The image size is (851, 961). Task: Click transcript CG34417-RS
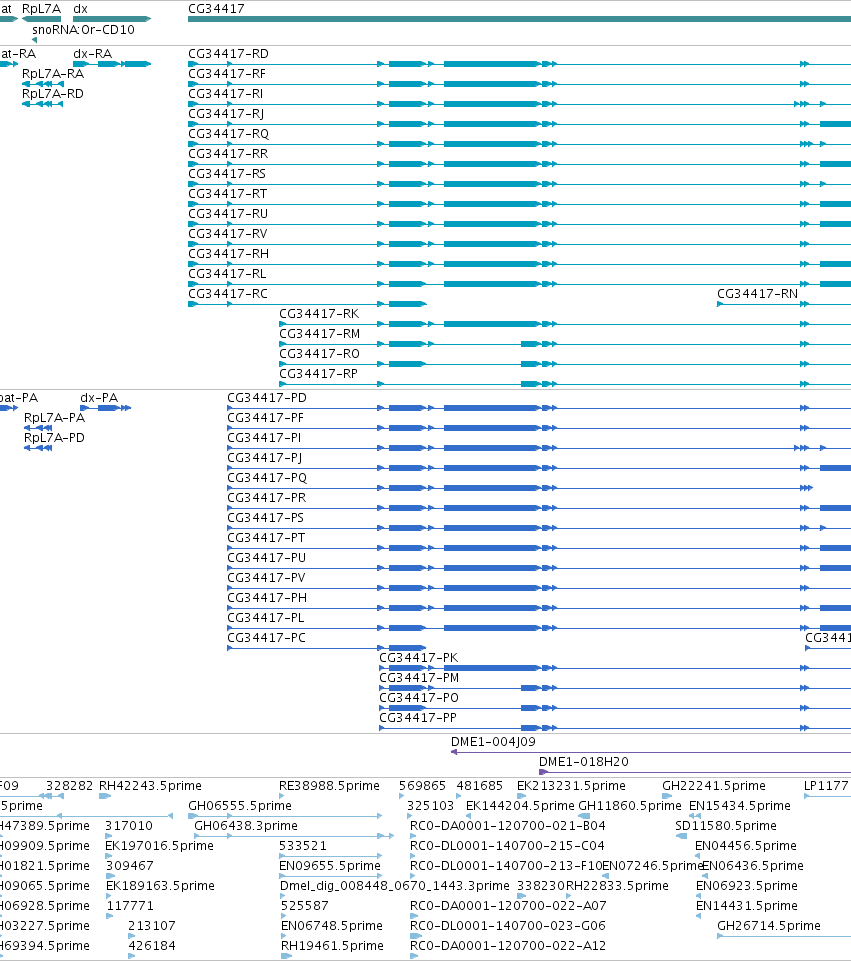pyautogui.click(x=227, y=174)
